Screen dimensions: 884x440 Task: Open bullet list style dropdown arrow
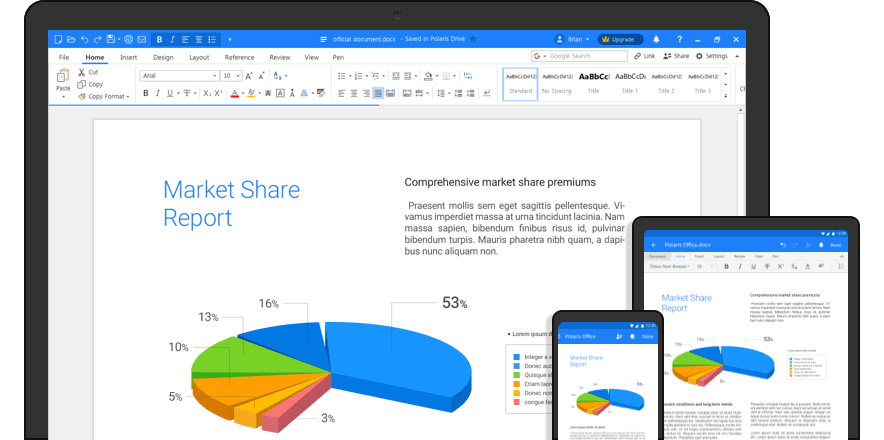(x=350, y=76)
